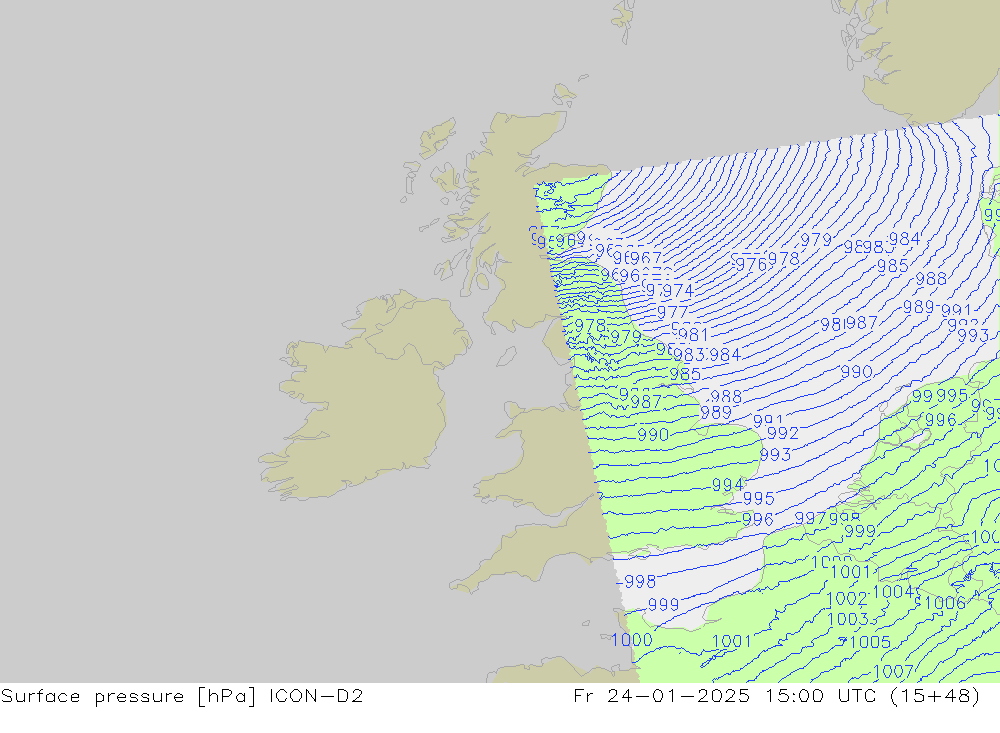Click the 992 isobar label
Image resolution: width=1000 pixels, height=733 pixels.
point(783,433)
